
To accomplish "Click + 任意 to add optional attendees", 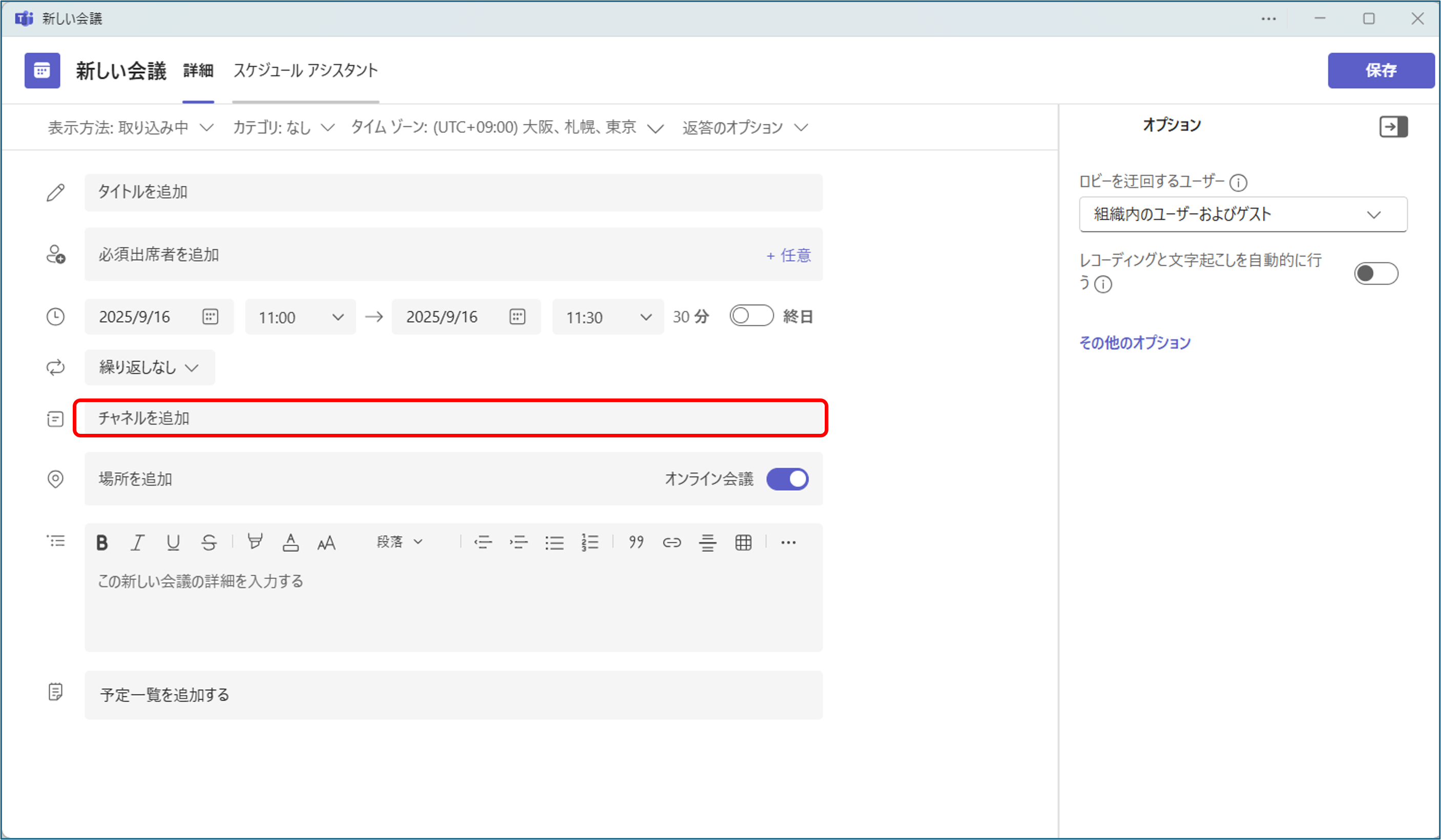I will (788, 255).
